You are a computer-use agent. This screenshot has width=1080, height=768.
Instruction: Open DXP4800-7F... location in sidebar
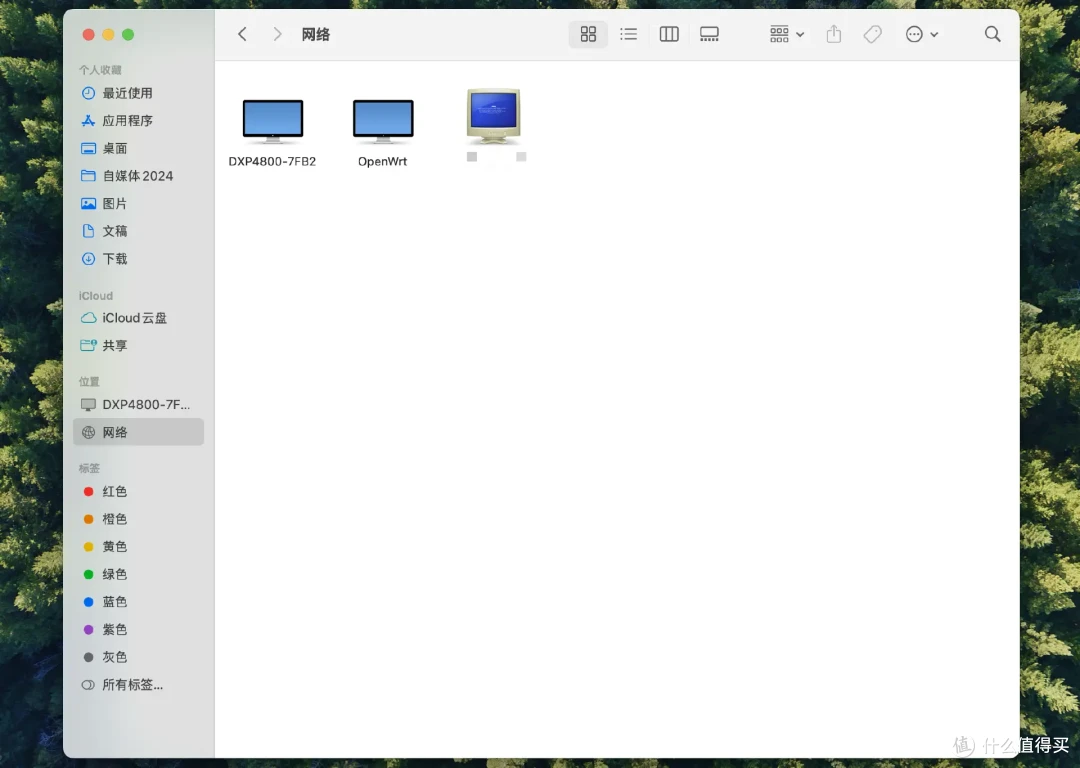pos(138,404)
